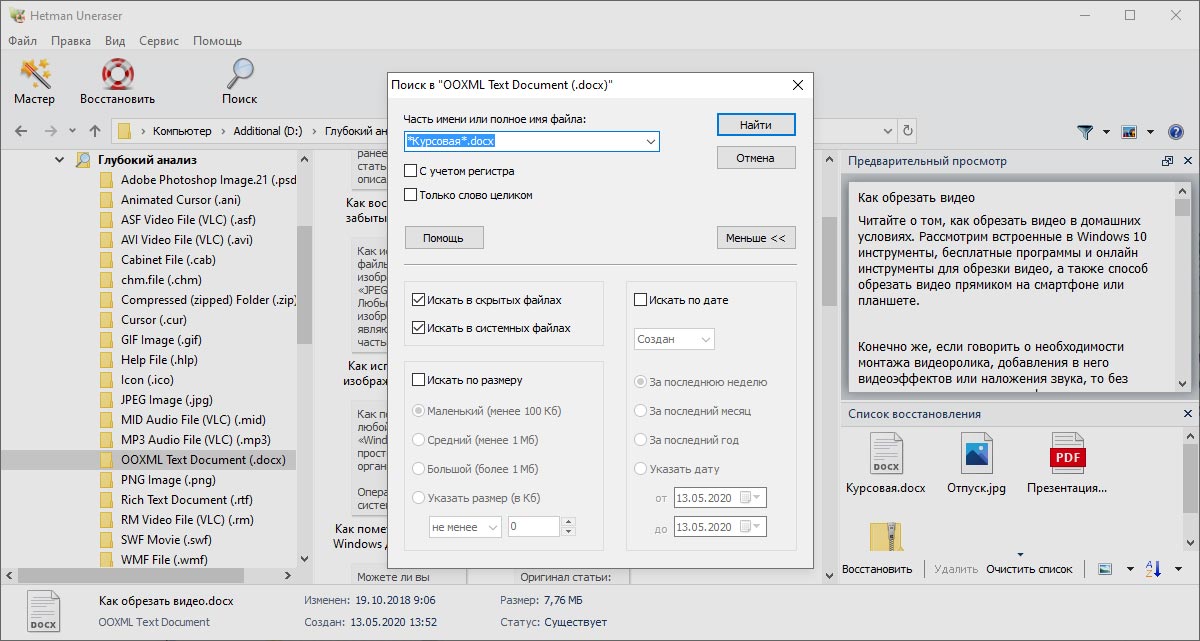Enable Только слово целиком checkbox

[x=410, y=195]
